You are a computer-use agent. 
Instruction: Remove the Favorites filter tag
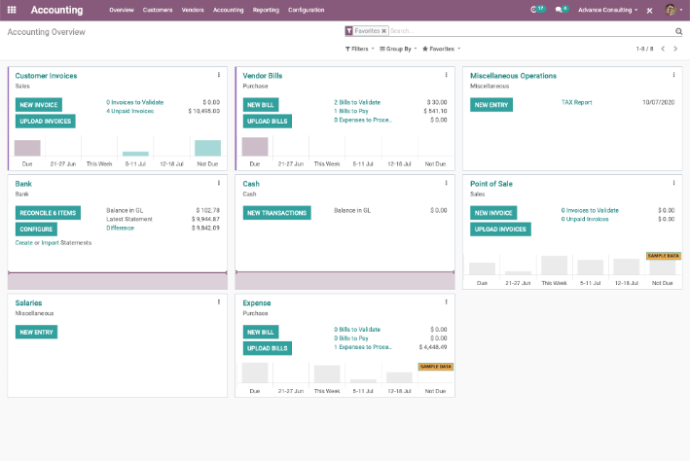(x=384, y=31)
